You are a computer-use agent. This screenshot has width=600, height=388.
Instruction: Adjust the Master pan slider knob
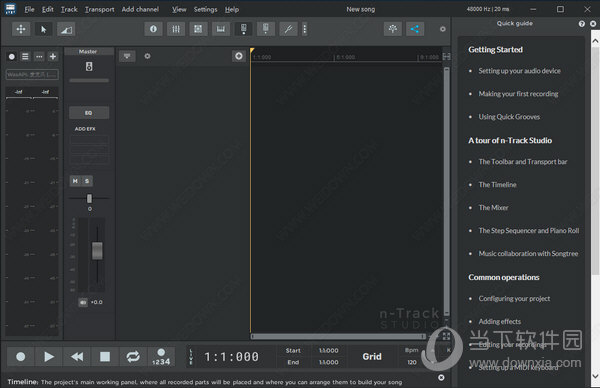coord(89,198)
